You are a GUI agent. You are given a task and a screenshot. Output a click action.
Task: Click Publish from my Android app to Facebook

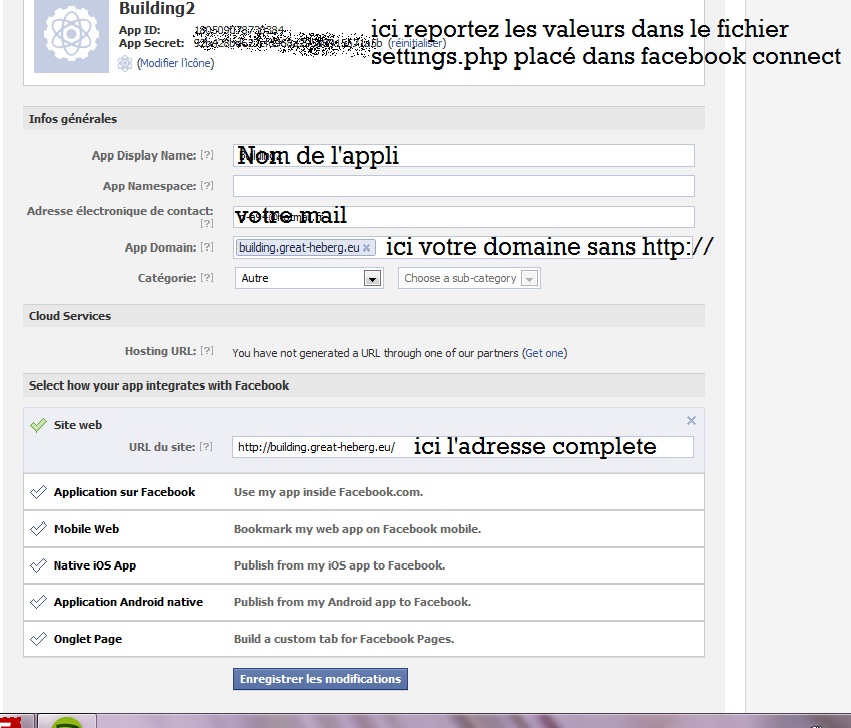click(352, 602)
